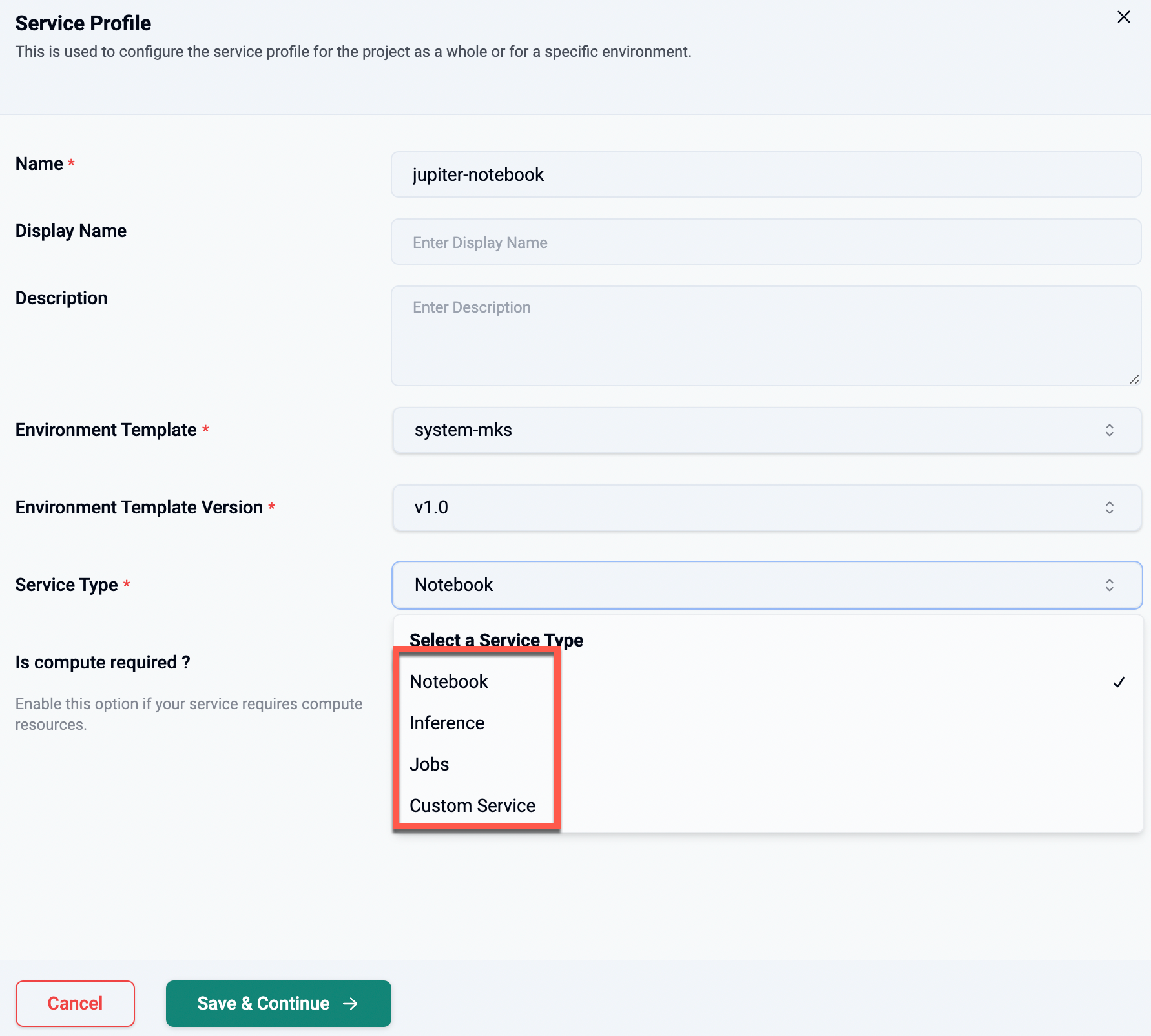Click the arrow icon on Save & Continue
This screenshot has height=1036, width=1151.
[350, 1003]
